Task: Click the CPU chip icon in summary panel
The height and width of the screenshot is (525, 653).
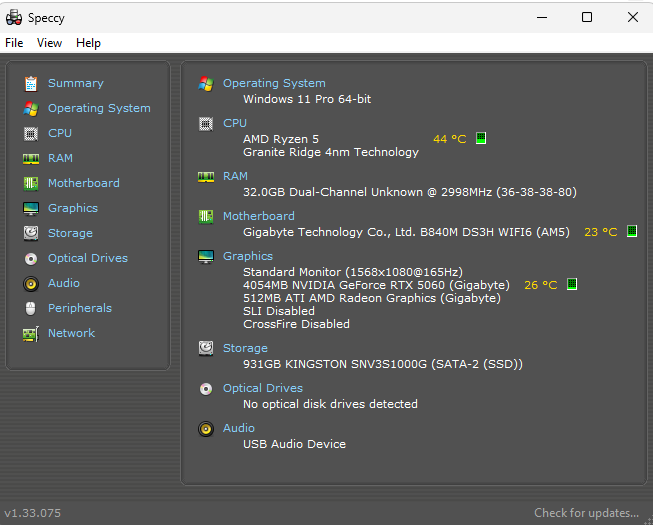Action: tap(206, 124)
